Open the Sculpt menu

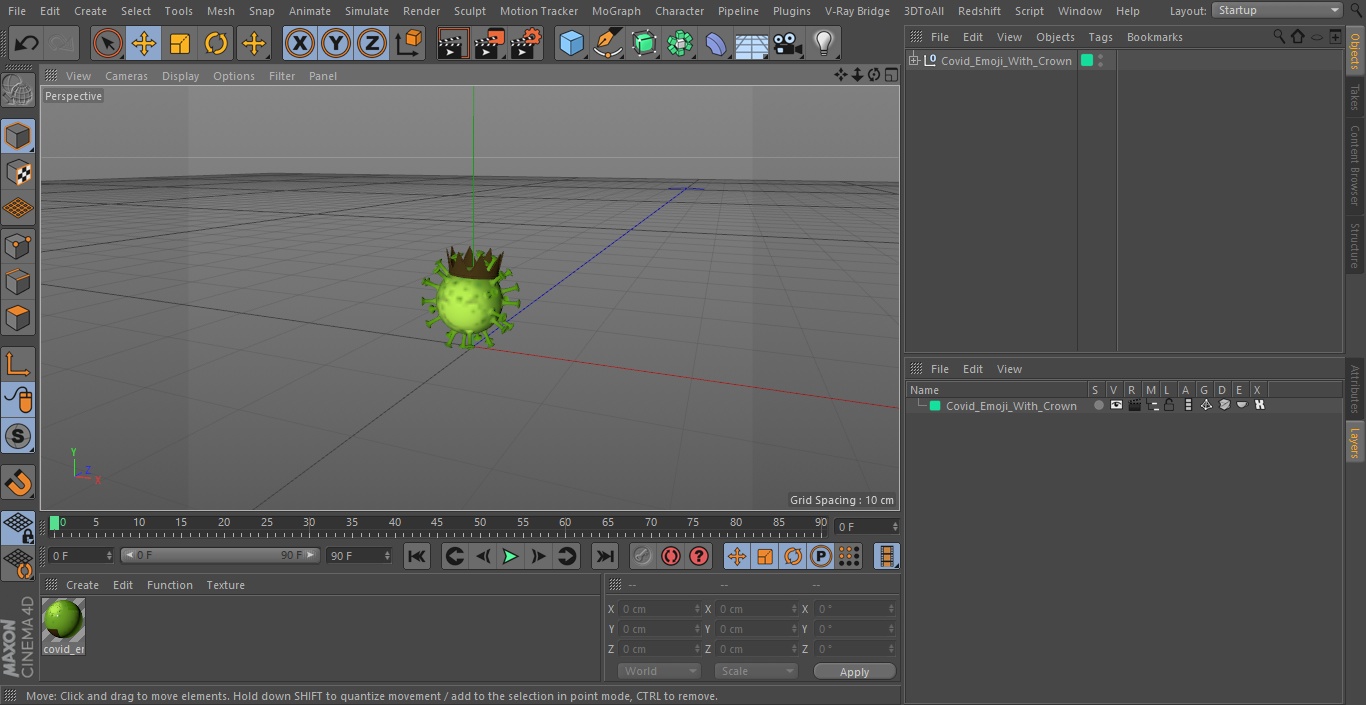coord(470,11)
